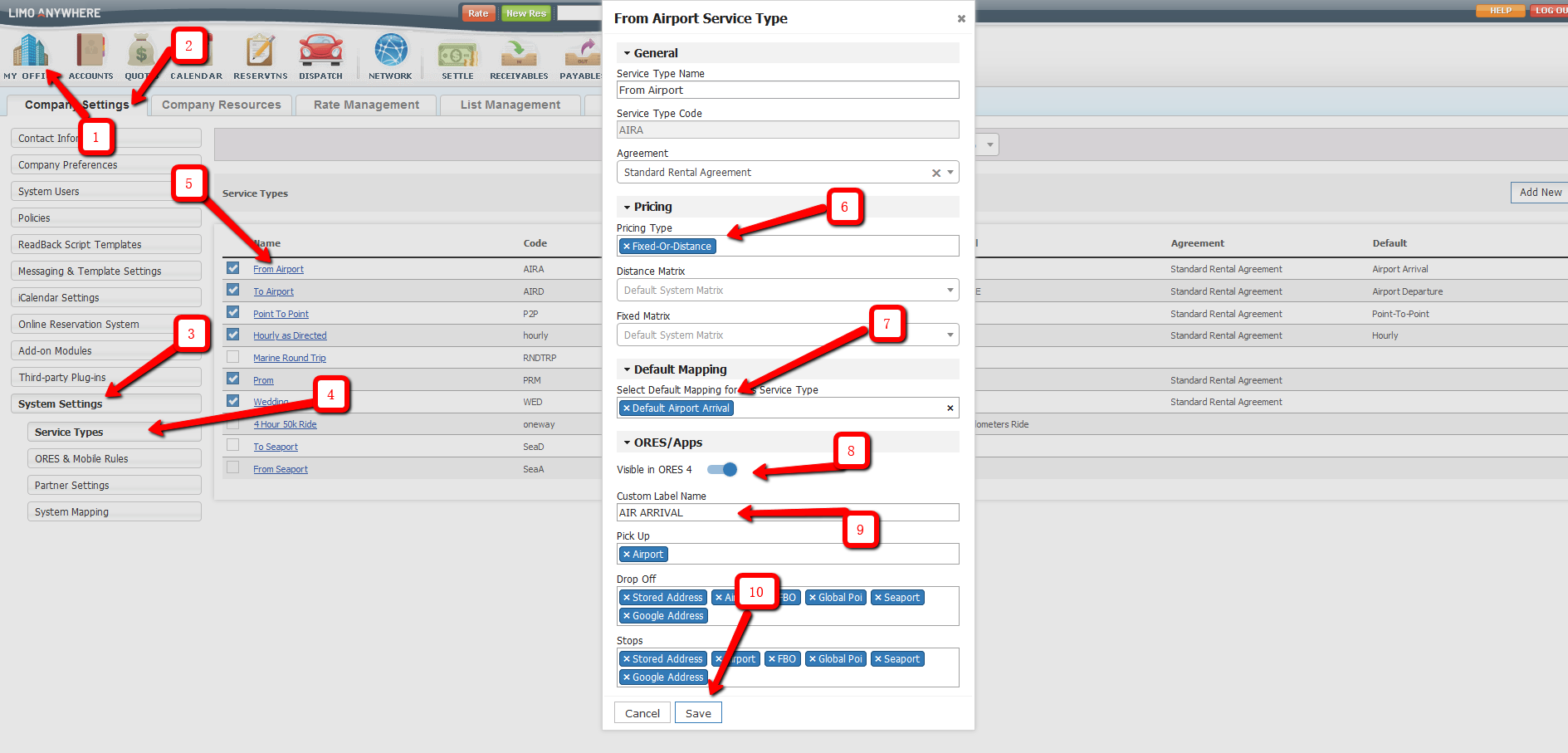Image resolution: width=1568 pixels, height=753 pixels.
Task: Uncheck the From Airport service type
Action: [x=232, y=268]
